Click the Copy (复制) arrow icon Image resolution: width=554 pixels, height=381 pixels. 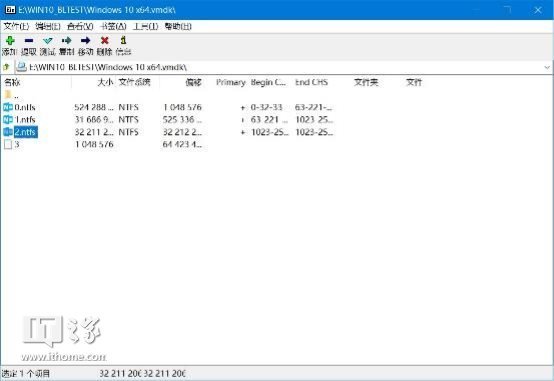coord(66,40)
